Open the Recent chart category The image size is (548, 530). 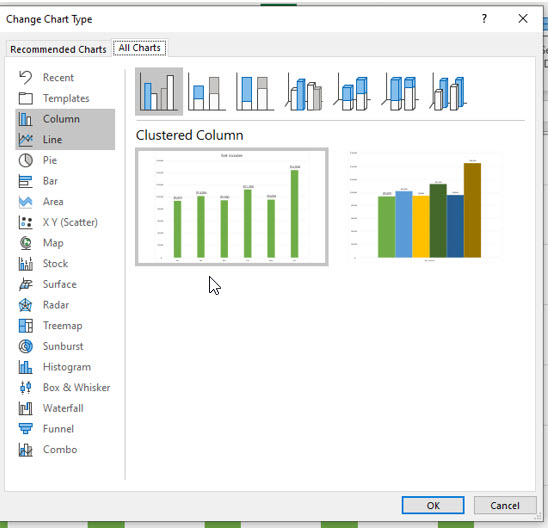click(x=65, y=78)
